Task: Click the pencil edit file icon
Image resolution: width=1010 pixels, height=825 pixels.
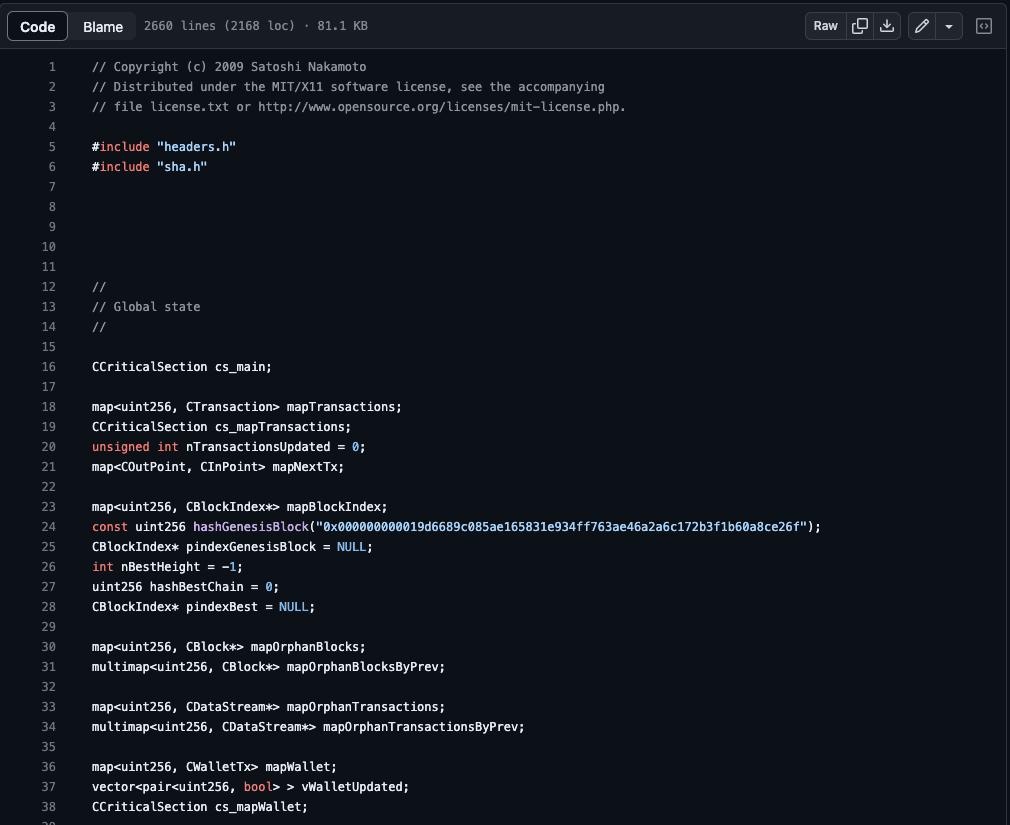Action: point(921,26)
